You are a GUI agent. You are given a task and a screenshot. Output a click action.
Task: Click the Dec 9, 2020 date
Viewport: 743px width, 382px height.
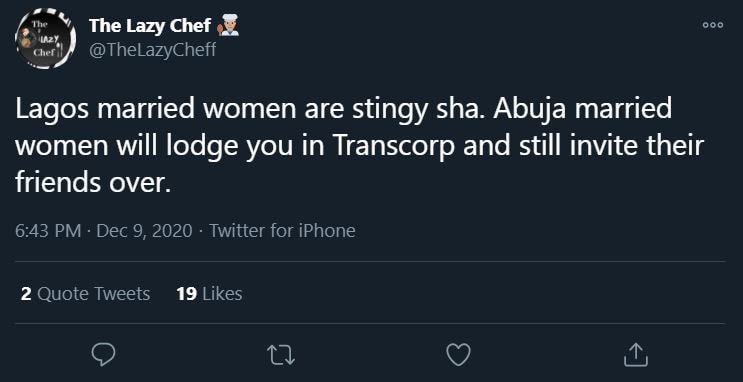(x=145, y=231)
